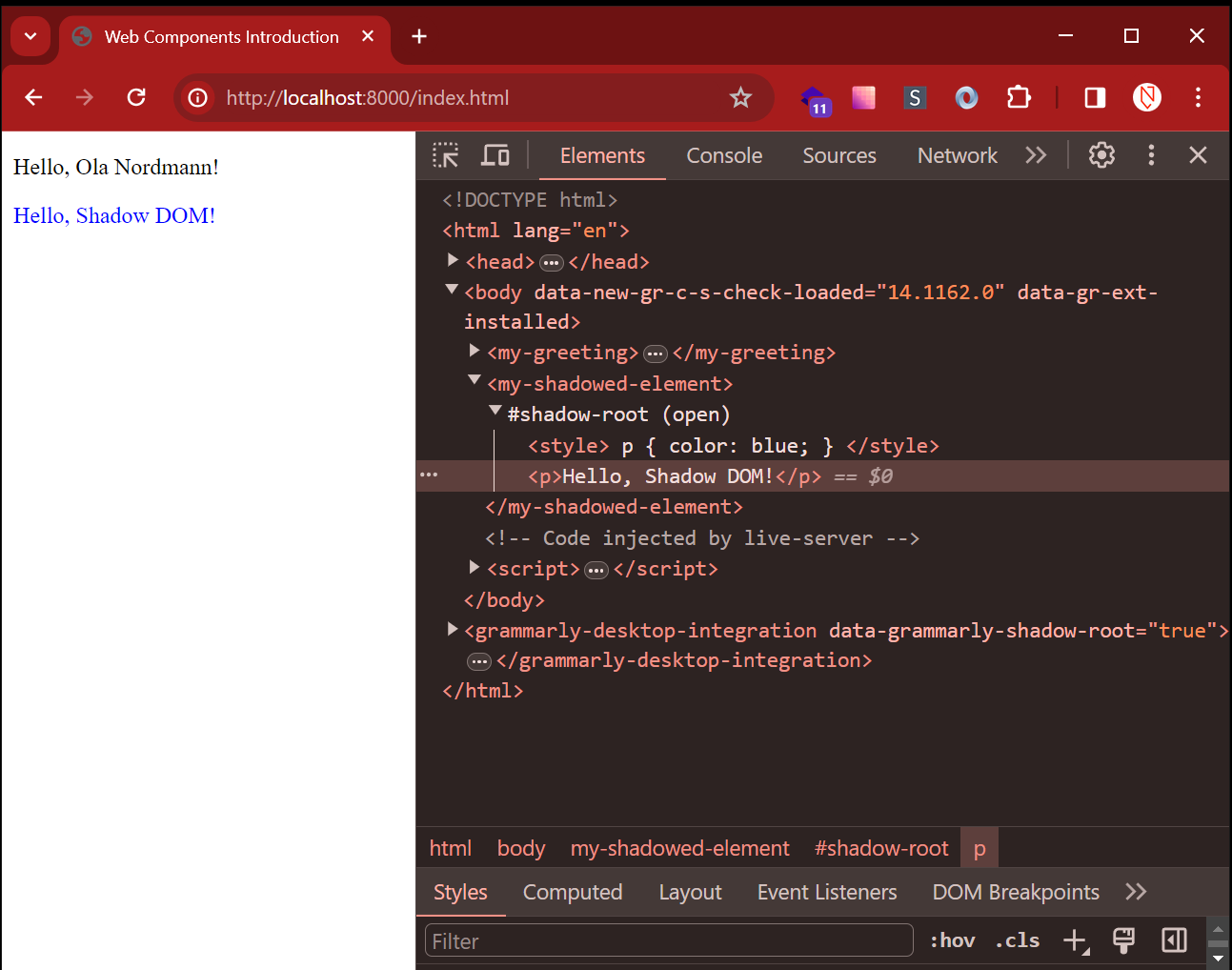
Task: Expand the script element node
Action: pos(475,567)
